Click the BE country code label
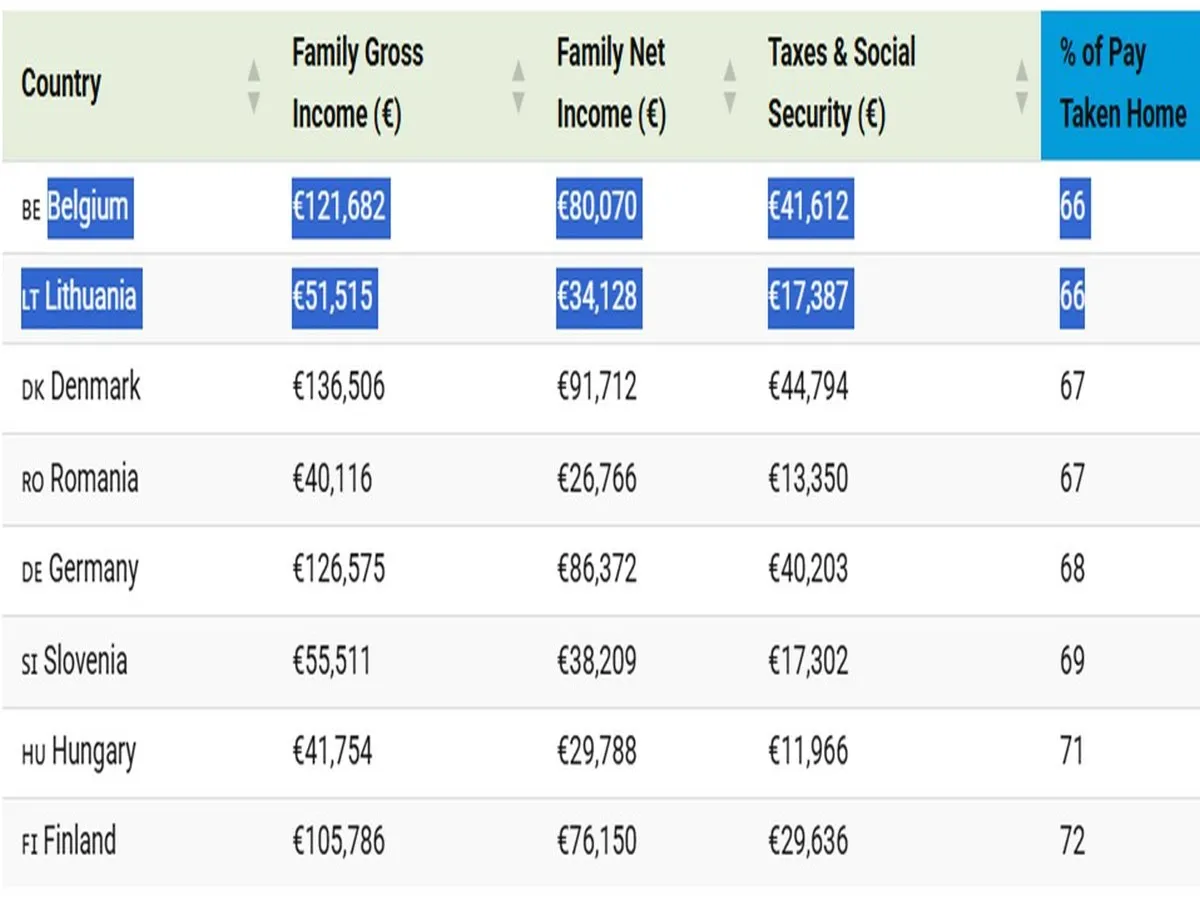Image resolution: width=1200 pixels, height=900 pixels. [31, 211]
